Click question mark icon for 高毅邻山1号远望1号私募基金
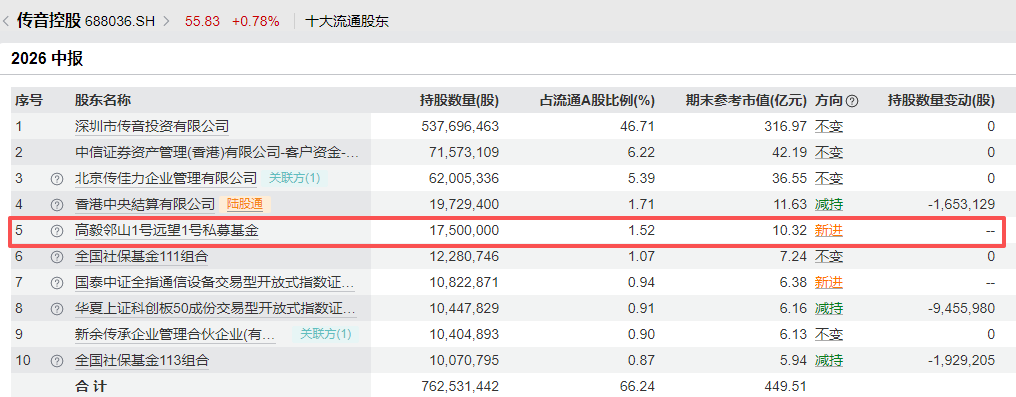The height and width of the screenshot is (397, 1016). (x=57, y=231)
